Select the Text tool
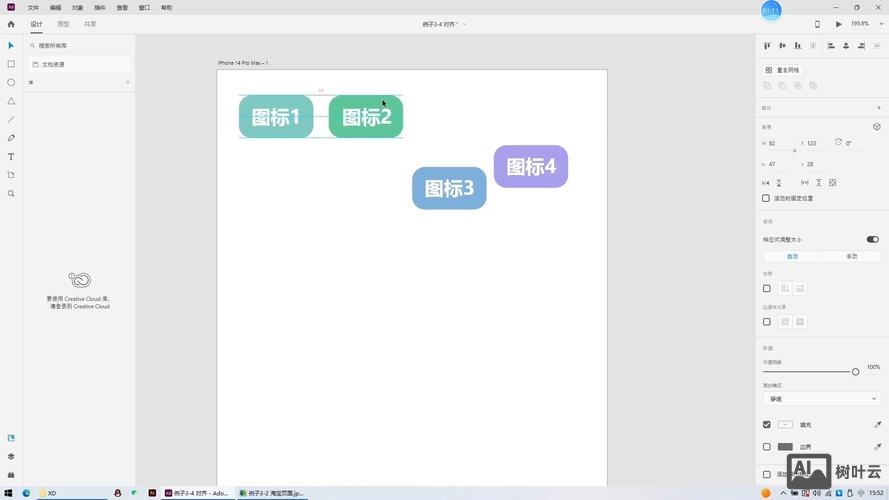The width and height of the screenshot is (889, 500). 11,156
